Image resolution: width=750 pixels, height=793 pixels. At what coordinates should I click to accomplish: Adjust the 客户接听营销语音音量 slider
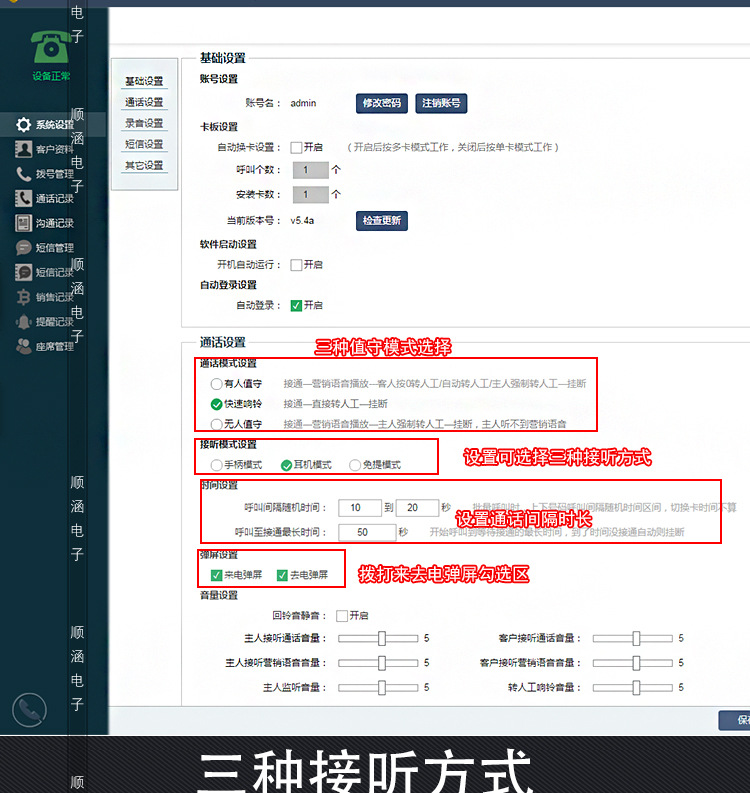(633, 663)
